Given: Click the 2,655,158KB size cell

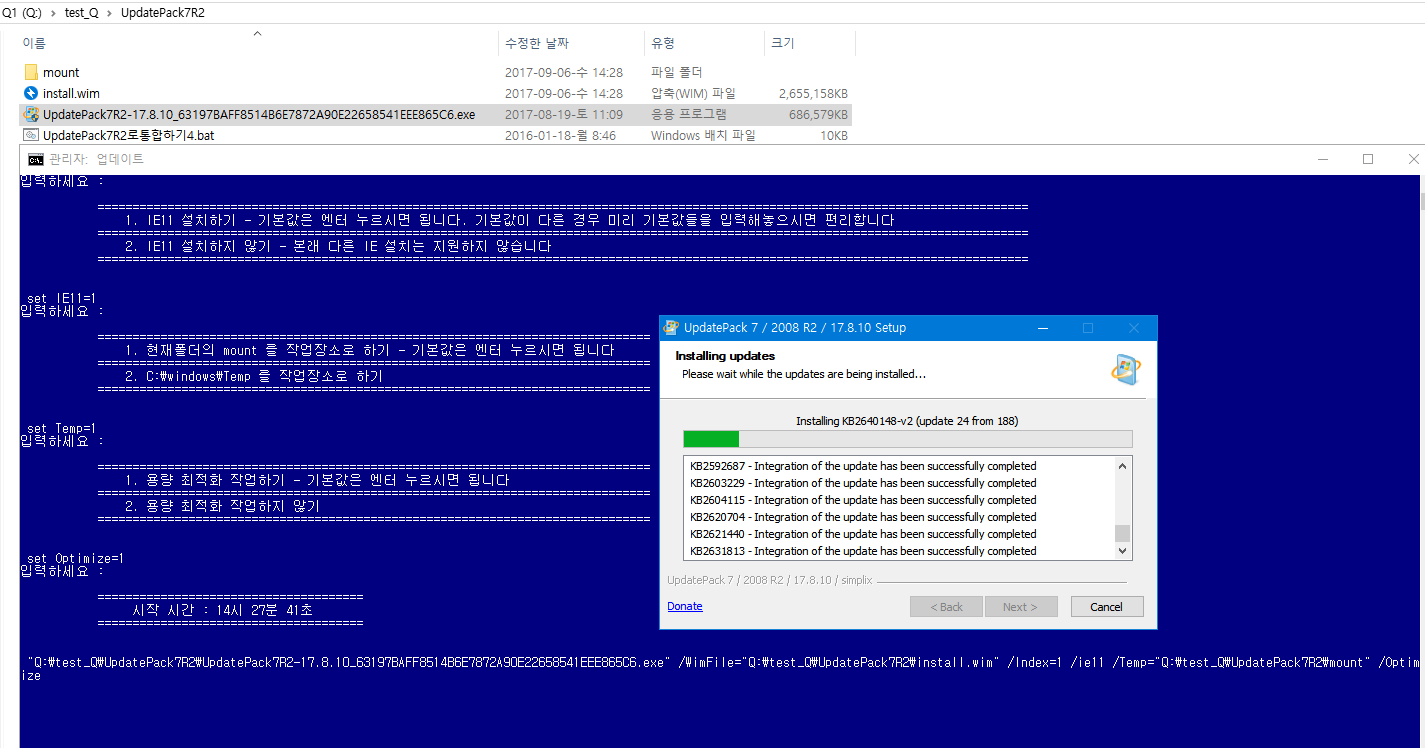Looking at the screenshot, I should pyautogui.click(x=813, y=93).
